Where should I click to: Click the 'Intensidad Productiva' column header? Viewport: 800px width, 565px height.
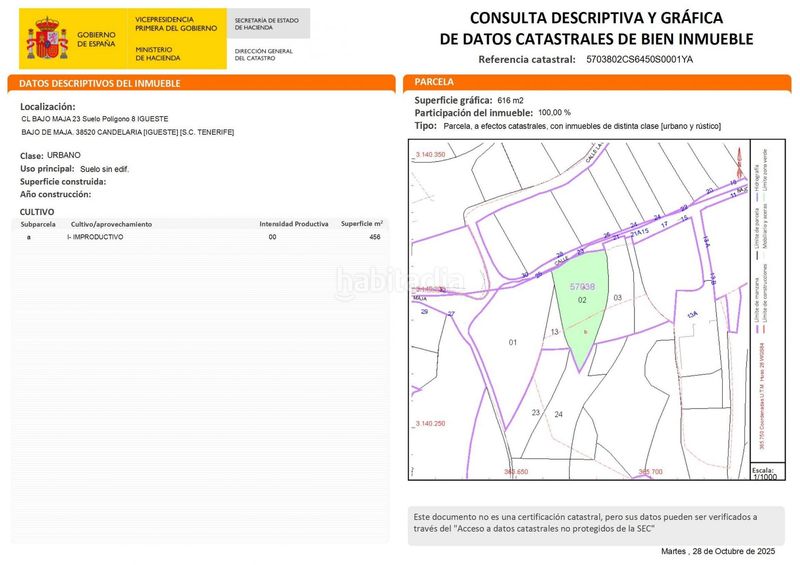(294, 224)
